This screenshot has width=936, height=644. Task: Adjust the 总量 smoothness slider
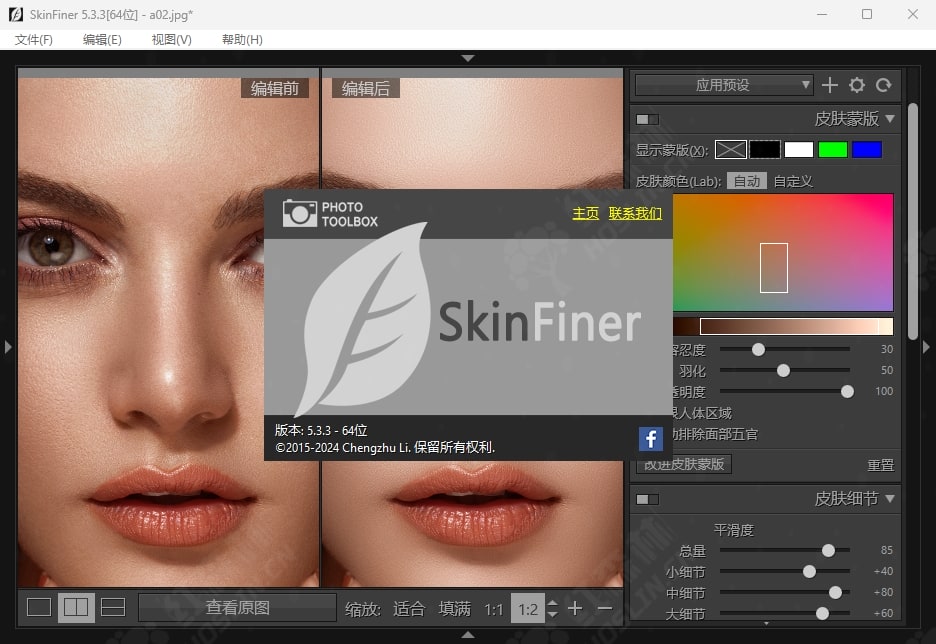(829, 550)
